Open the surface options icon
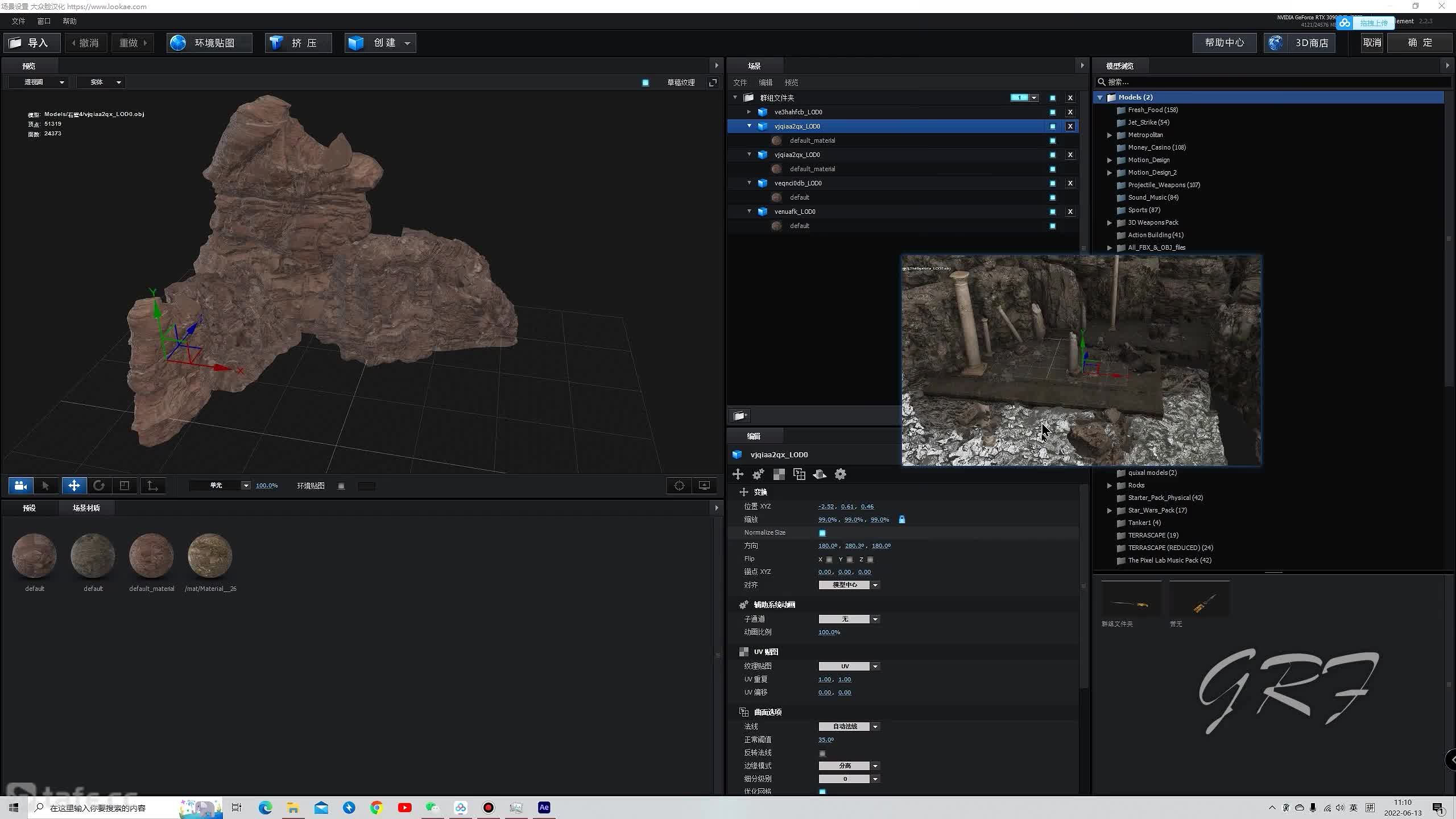The height and width of the screenshot is (819, 1456). pyautogui.click(x=799, y=474)
